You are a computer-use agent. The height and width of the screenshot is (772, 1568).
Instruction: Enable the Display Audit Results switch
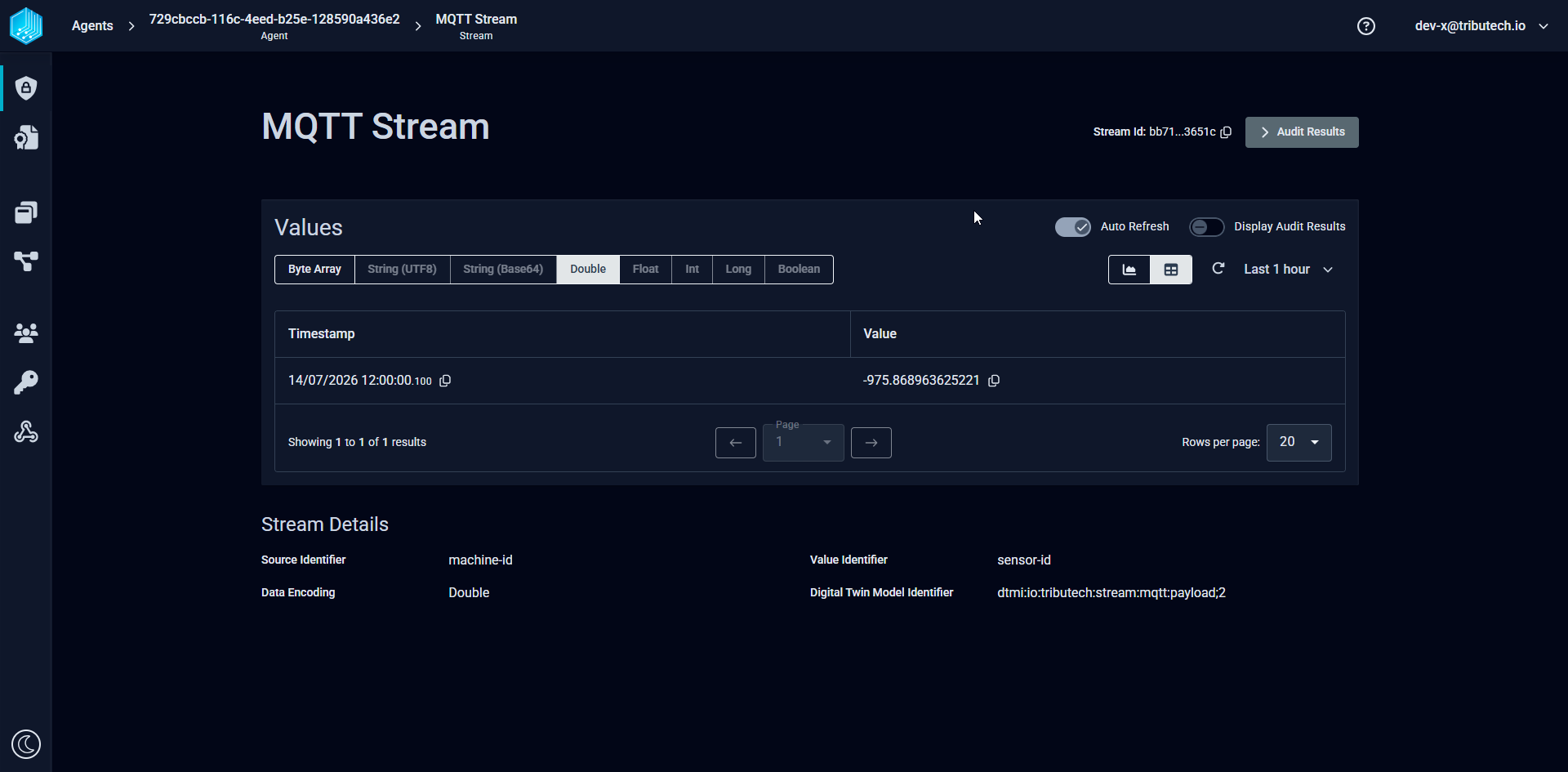click(1207, 227)
